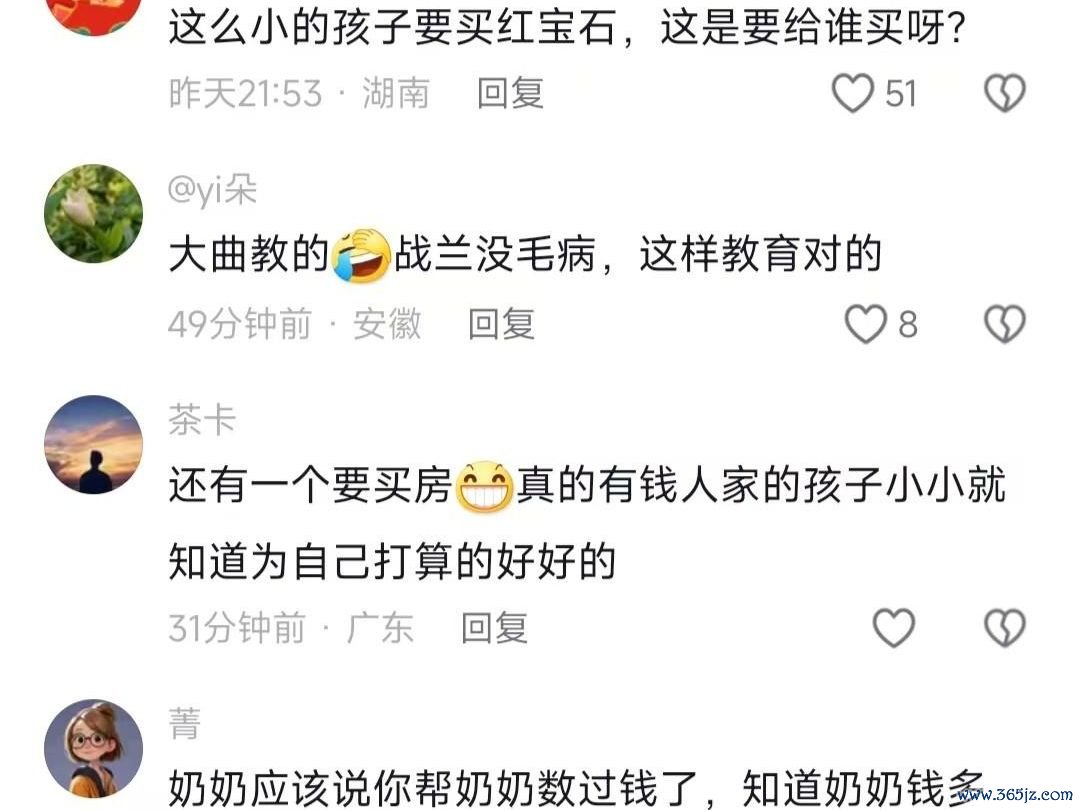Screen dimensions: 1080x810
Task: Tap grinning emoji in 茶卡's comment
Action: click(484, 486)
